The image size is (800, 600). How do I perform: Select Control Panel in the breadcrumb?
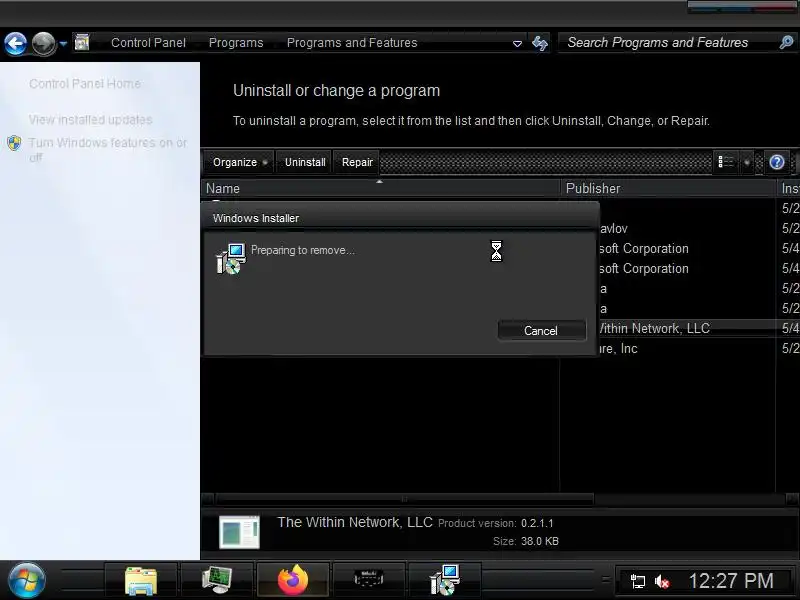point(148,43)
